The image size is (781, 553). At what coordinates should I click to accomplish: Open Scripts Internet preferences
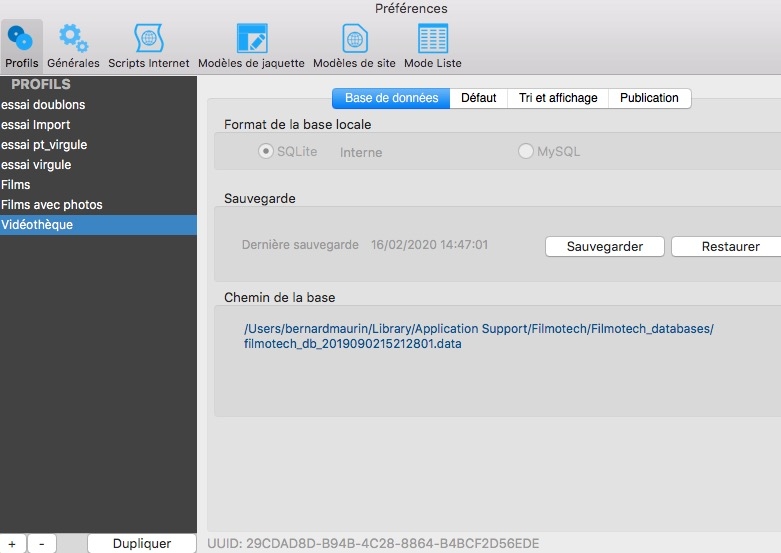coord(148,46)
